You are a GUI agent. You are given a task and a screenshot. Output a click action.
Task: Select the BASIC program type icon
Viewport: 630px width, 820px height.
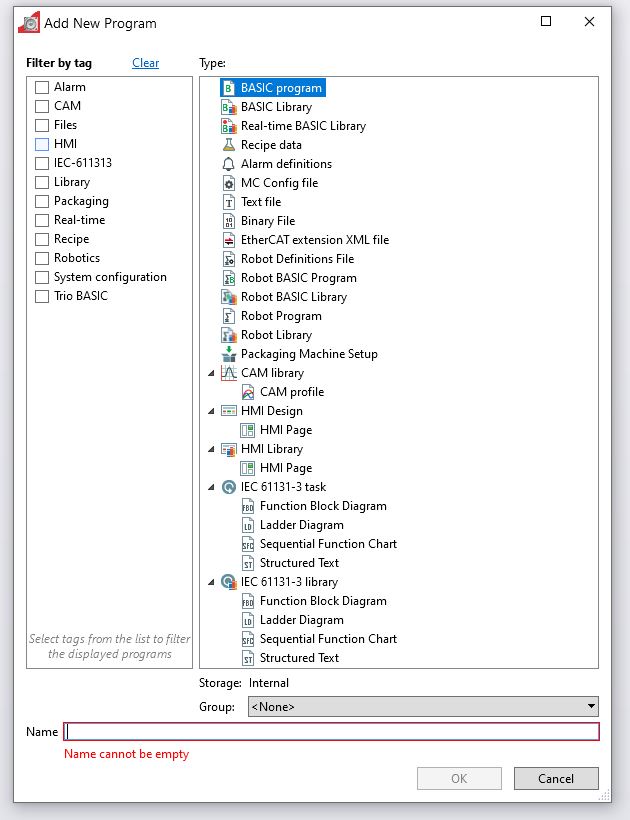tap(228, 88)
